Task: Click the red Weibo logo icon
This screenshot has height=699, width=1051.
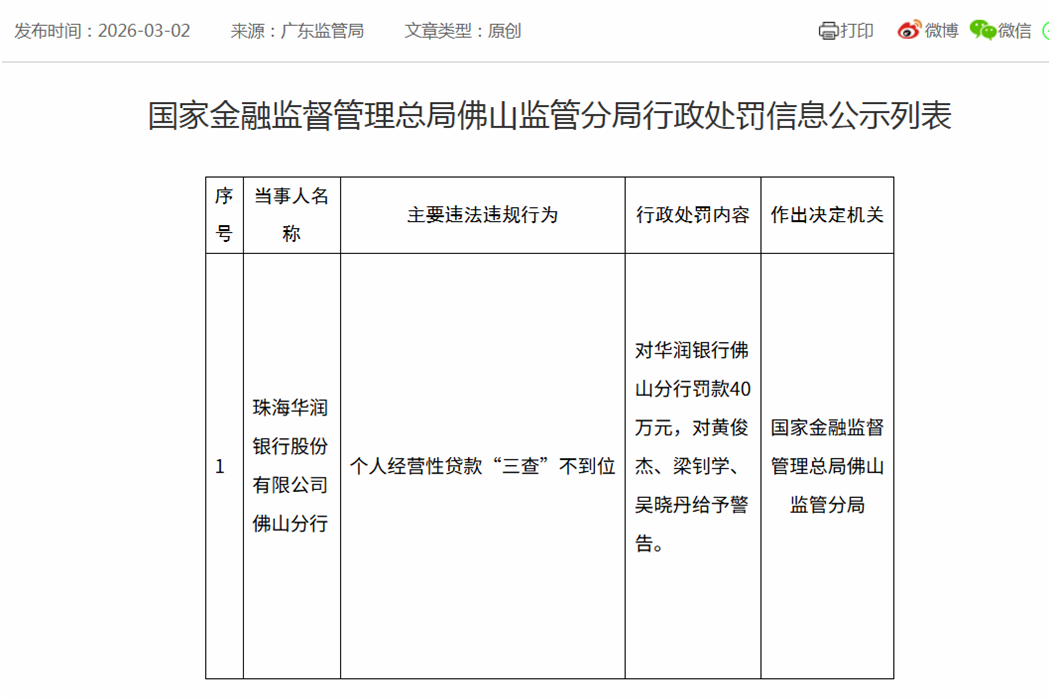Action: coord(908,31)
